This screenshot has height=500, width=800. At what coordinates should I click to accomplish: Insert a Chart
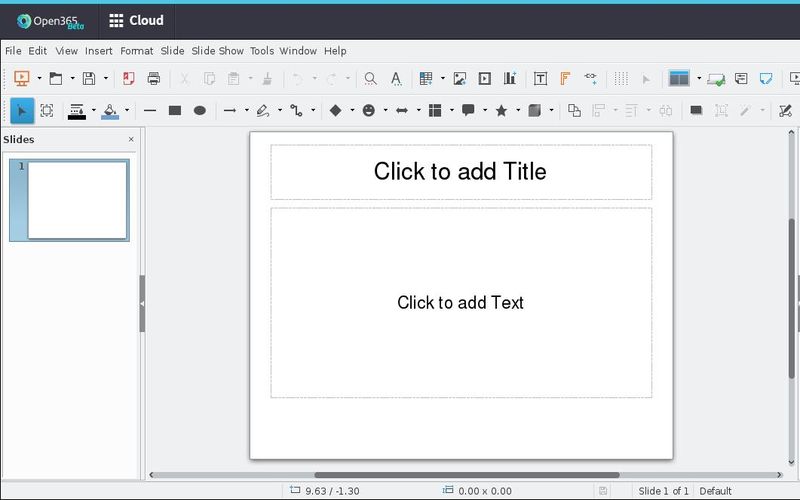point(510,79)
